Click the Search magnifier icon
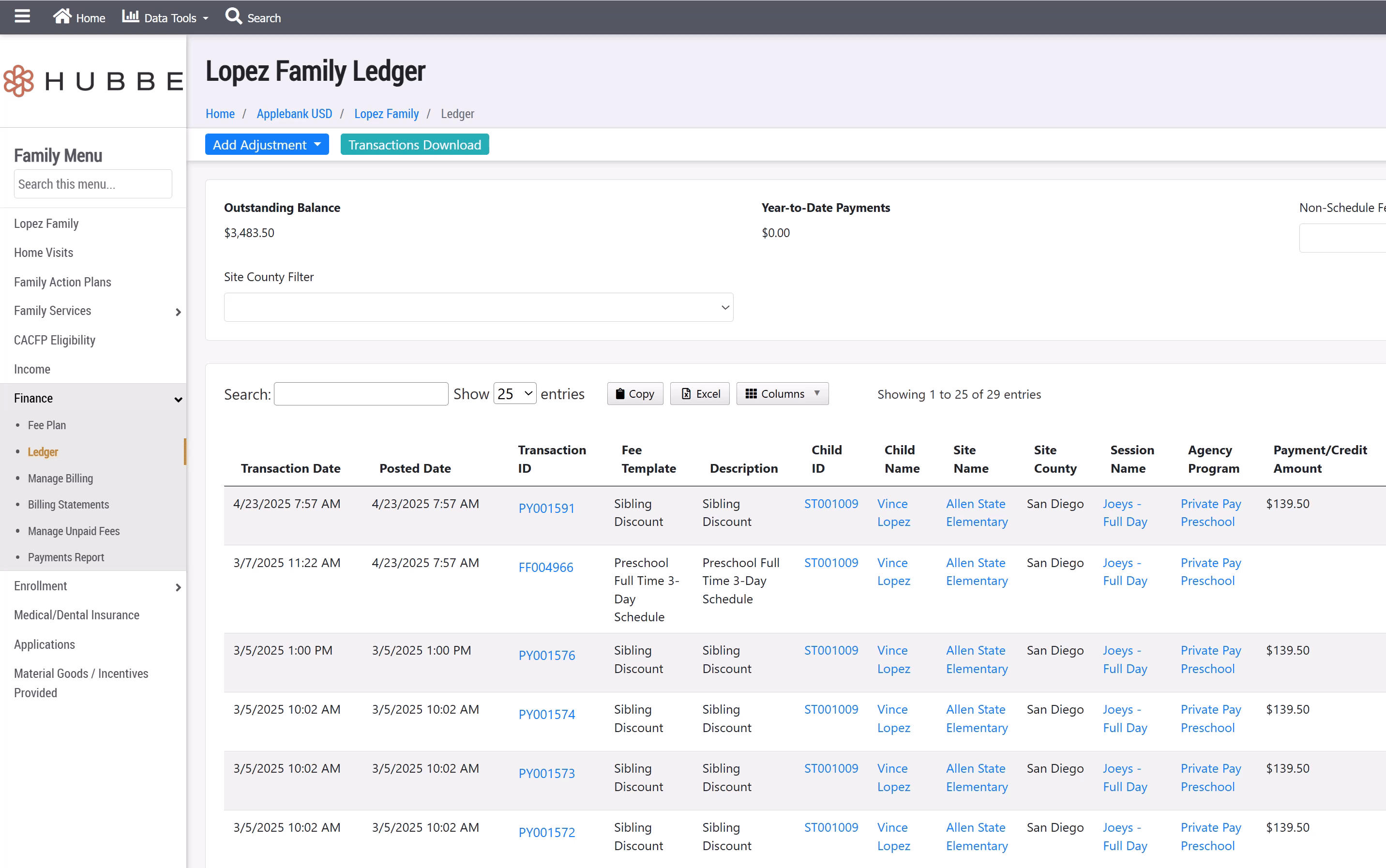The height and width of the screenshot is (868, 1386). [x=233, y=16]
